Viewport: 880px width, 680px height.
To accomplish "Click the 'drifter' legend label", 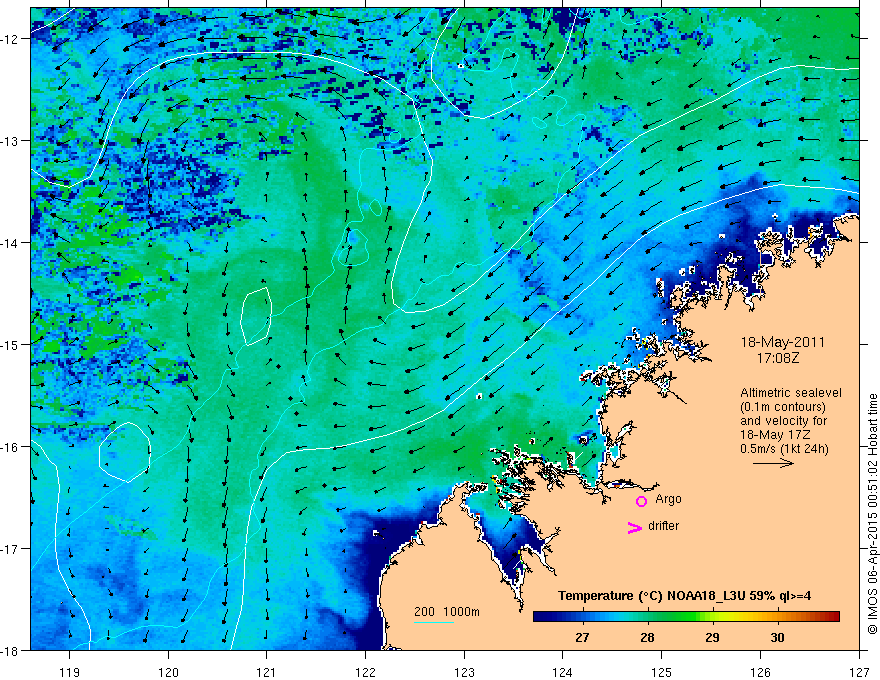I will click(x=663, y=526).
